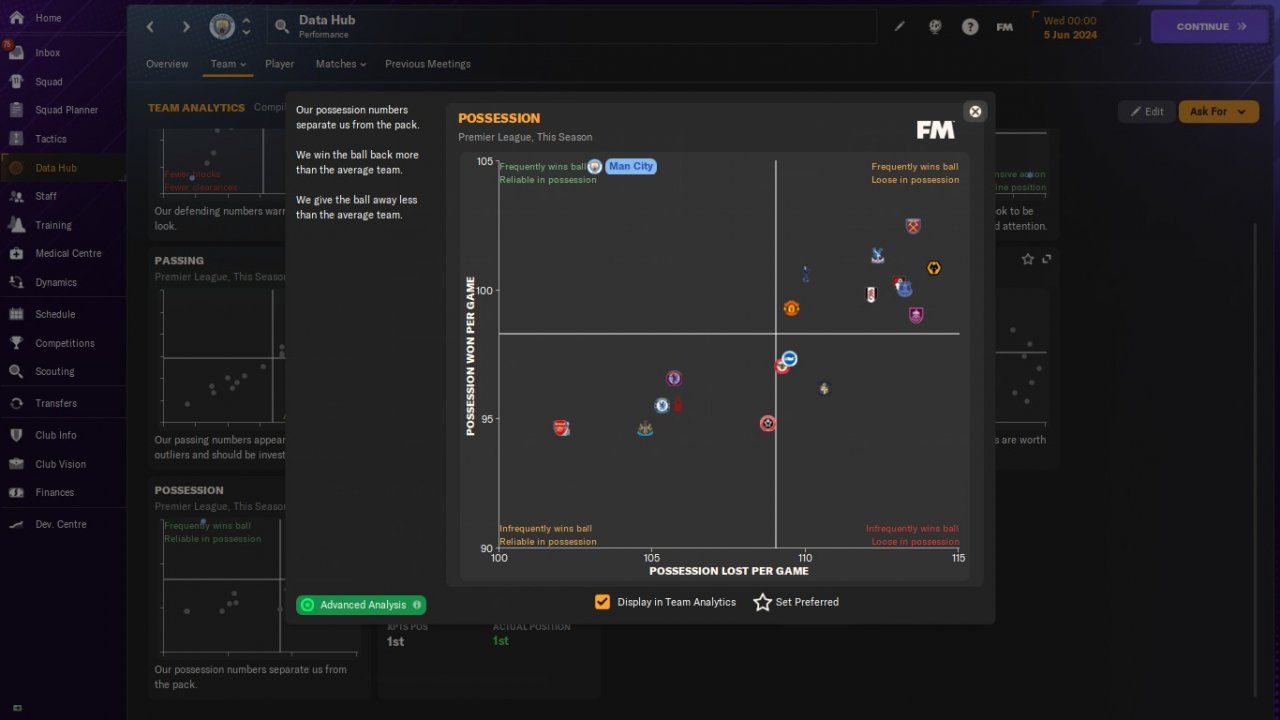Click the Club Info shield icon
This screenshot has width=1280, height=720.
click(x=16, y=435)
